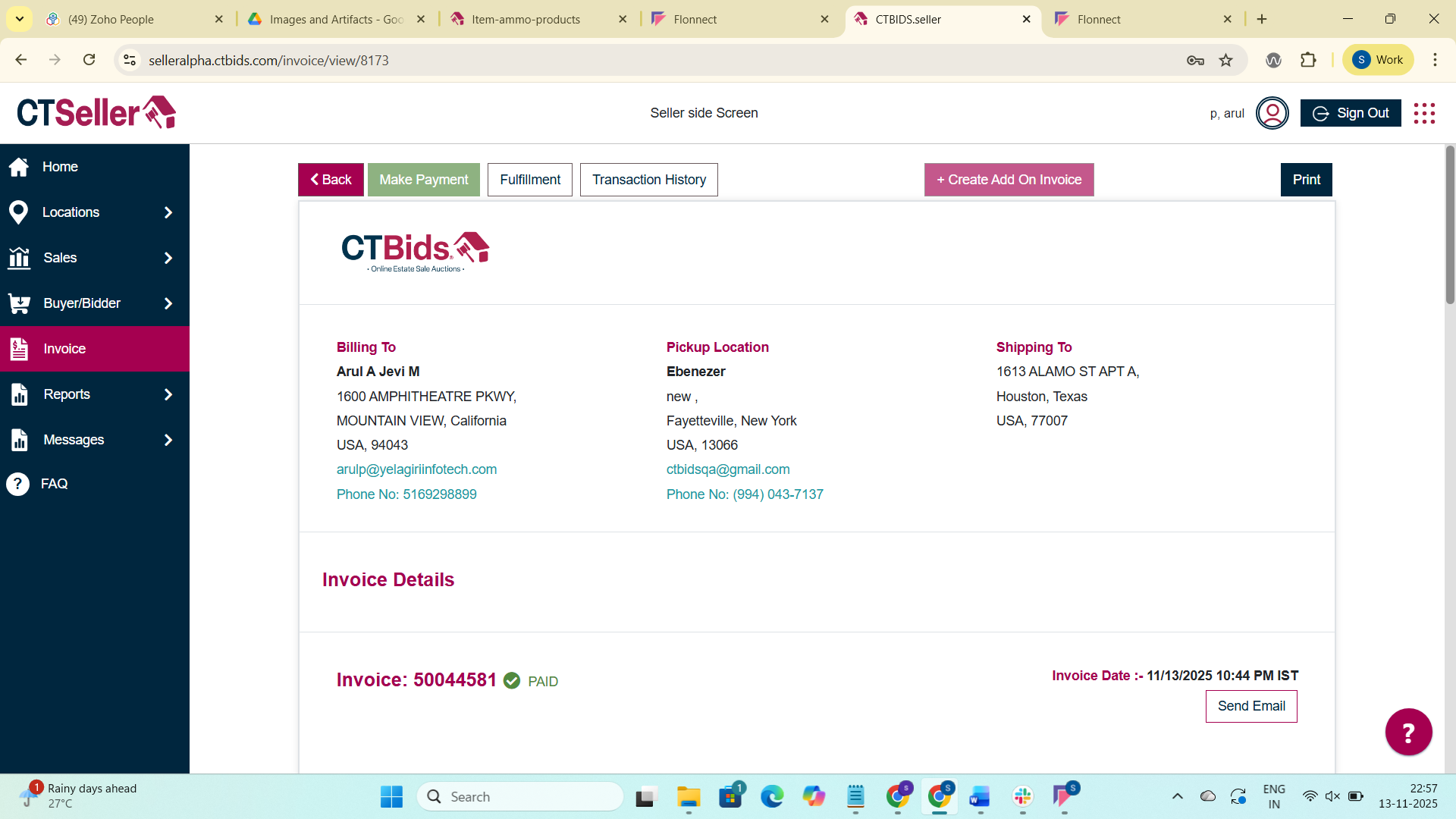Open Slack from the Windows taskbar
Screen dimensions: 1456x819
tap(1022, 796)
